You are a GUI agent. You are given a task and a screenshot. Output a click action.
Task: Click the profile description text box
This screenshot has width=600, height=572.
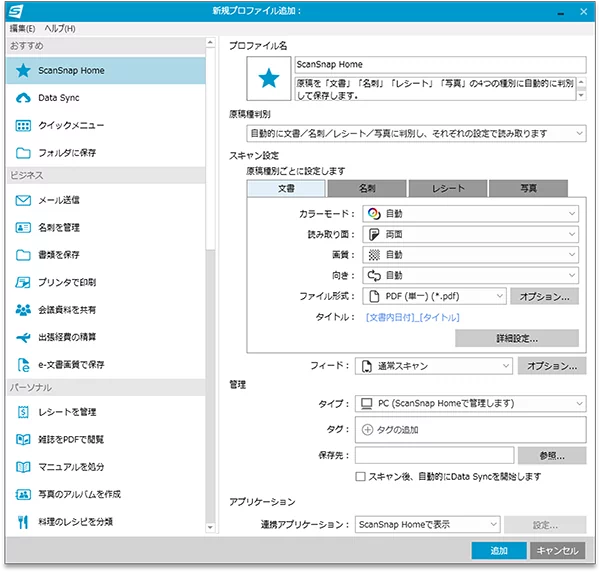pos(435,89)
